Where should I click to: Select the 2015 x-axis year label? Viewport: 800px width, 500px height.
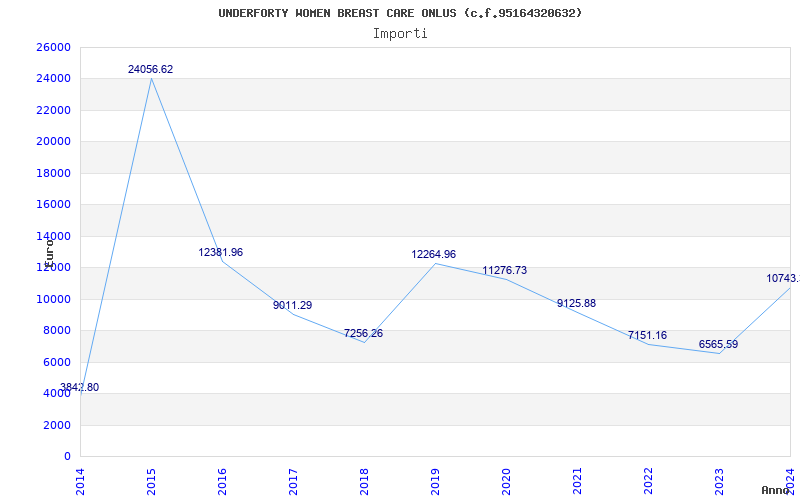(x=151, y=480)
